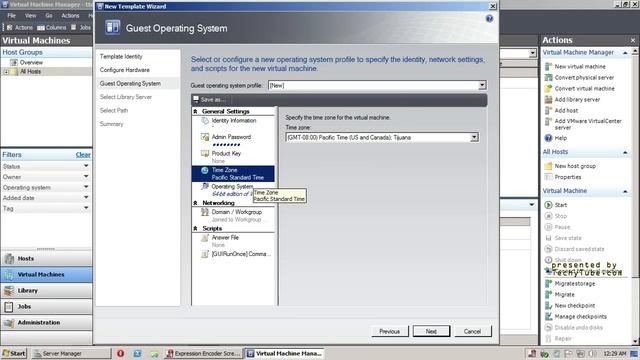Open Expression Encoder from the taskbar
Screen dimensions: 640x360
pos(204,353)
